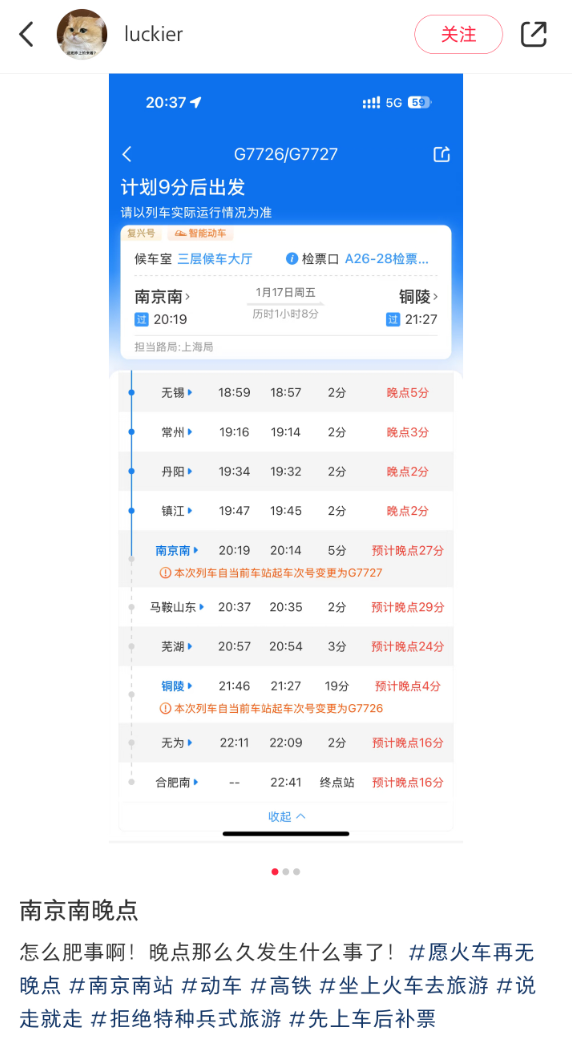Follow the author with 关注 button
The image size is (572, 1047).
(x=459, y=34)
